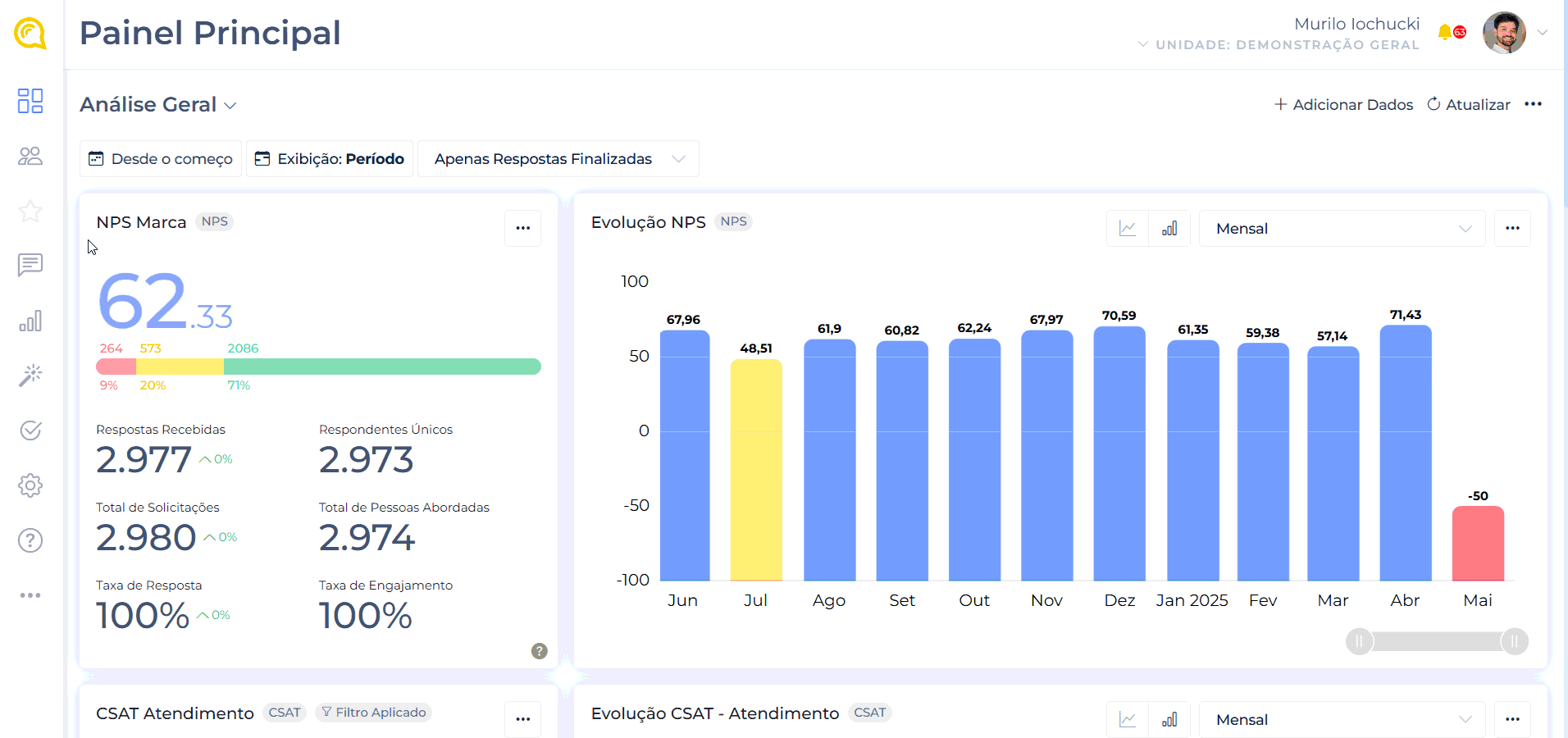
Task: Open the dashboard grid icon in sidebar
Action: tap(30, 101)
